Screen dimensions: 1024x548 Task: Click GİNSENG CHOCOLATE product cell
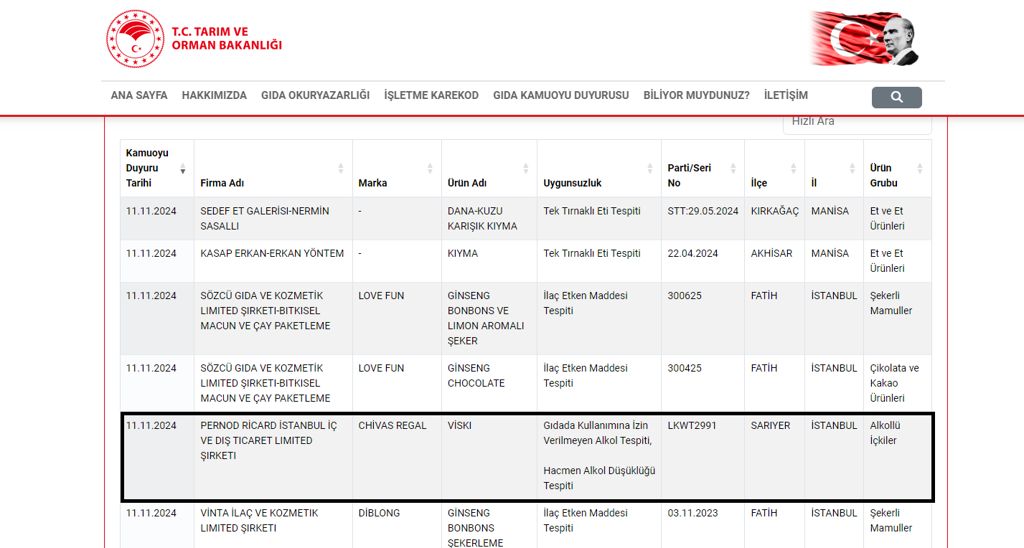[x=489, y=383]
